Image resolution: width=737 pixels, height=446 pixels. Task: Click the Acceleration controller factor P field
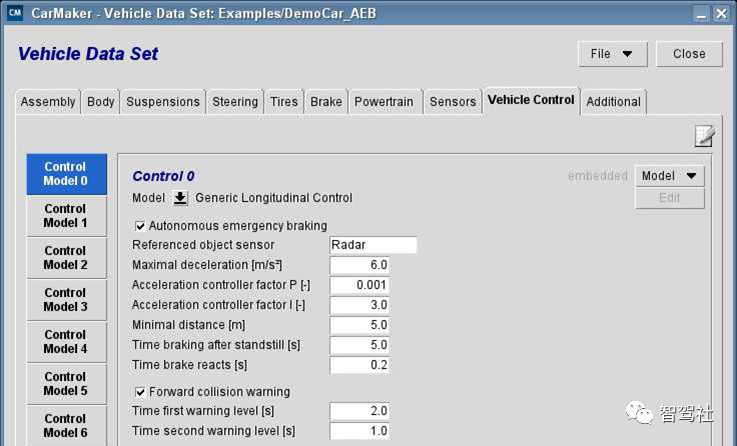[360, 285]
